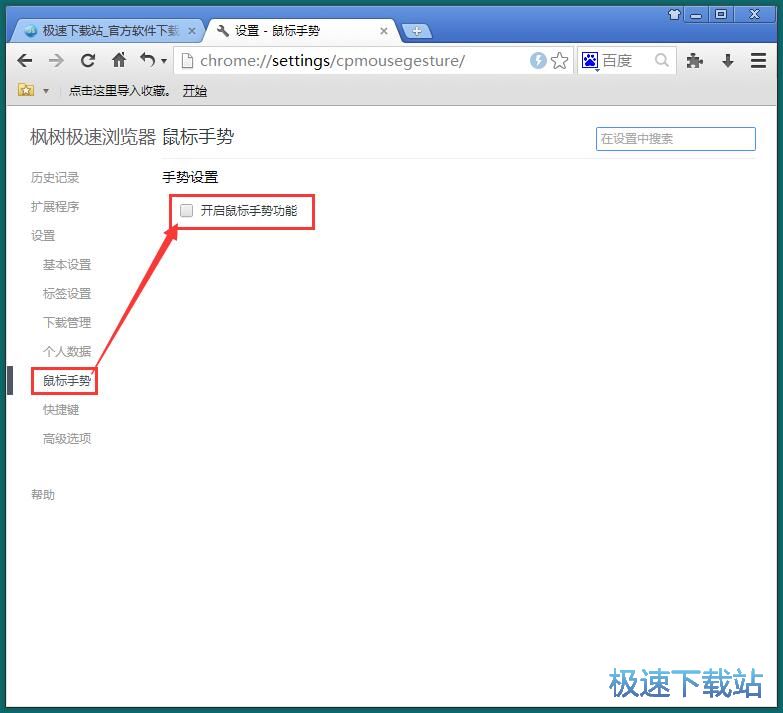Image resolution: width=783 pixels, height=713 pixels.
Task: Maximize the browser window
Action: click(721, 14)
